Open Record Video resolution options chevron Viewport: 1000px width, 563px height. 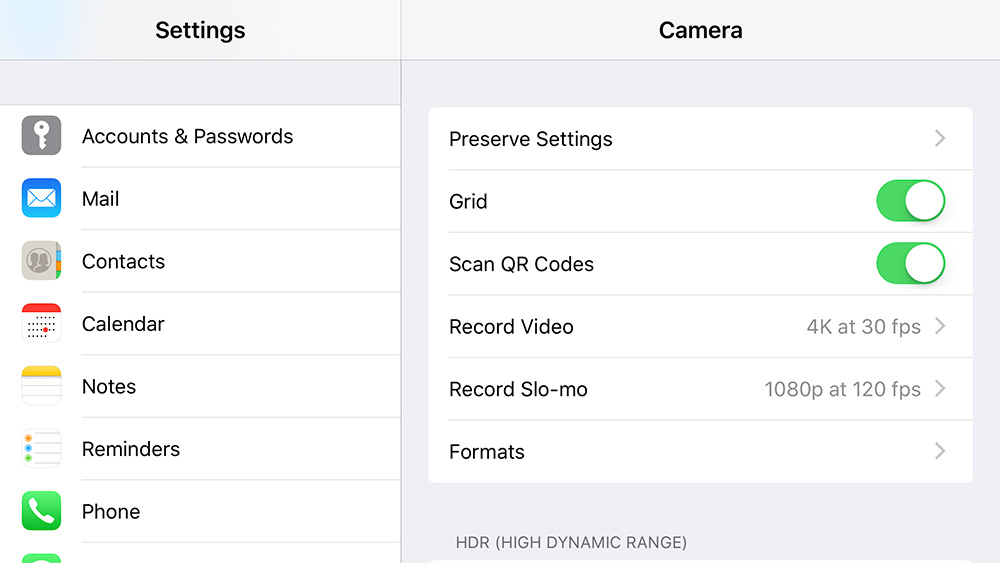point(940,326)
